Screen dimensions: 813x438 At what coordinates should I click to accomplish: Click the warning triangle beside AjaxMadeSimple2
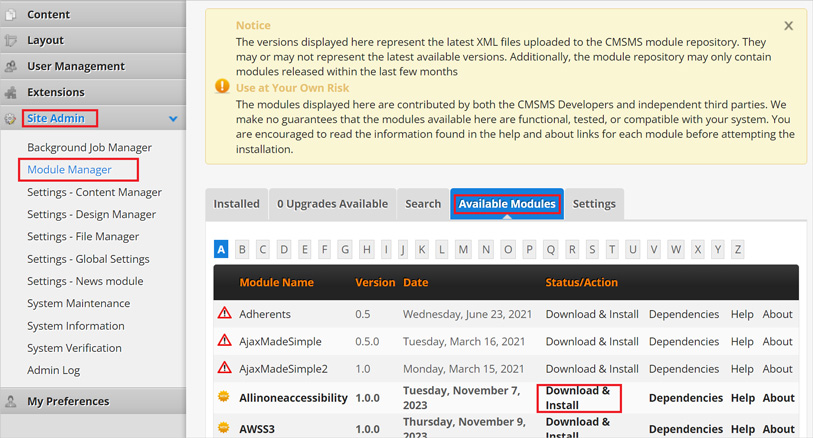coord(225,368)
